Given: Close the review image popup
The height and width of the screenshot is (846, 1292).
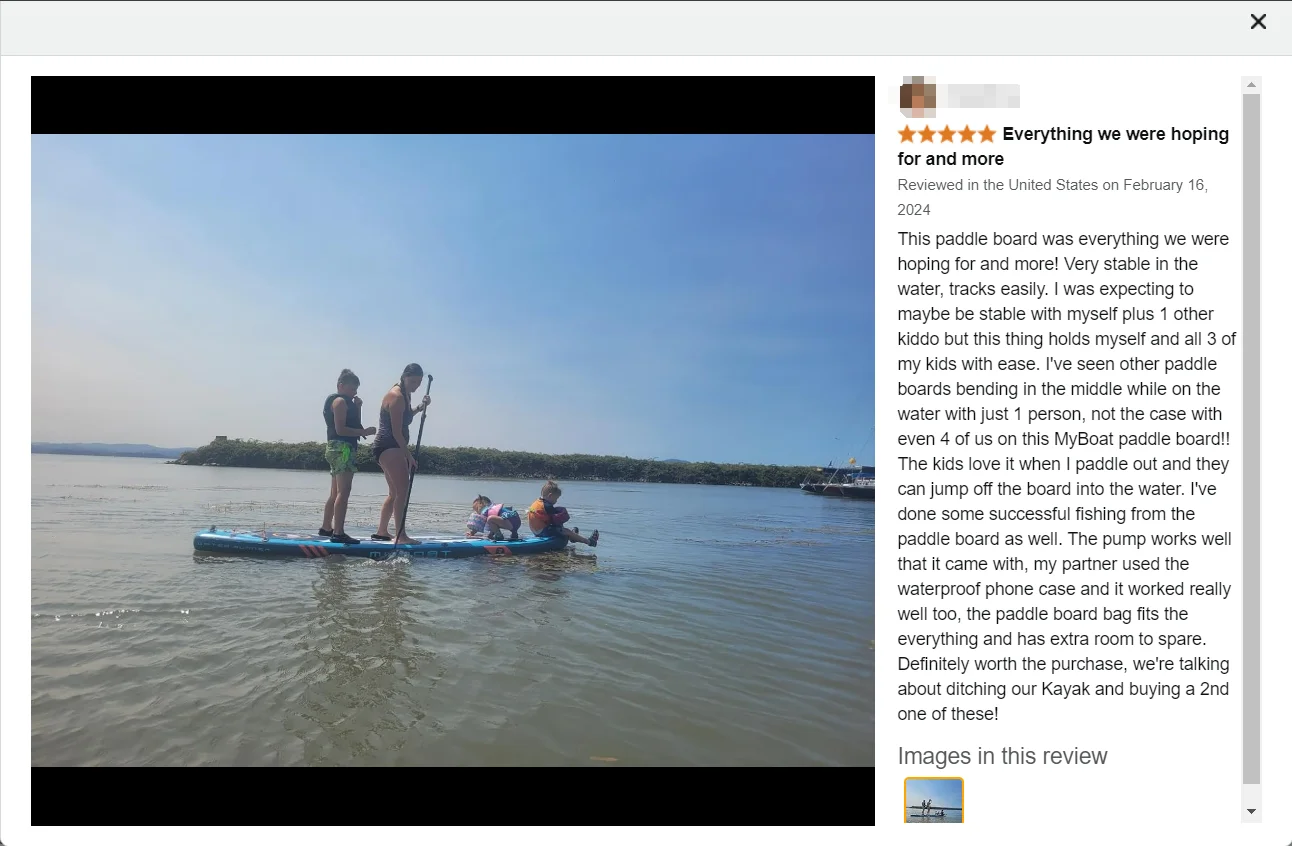Looking at the screenshot, I should click(x=1258, y=22).
